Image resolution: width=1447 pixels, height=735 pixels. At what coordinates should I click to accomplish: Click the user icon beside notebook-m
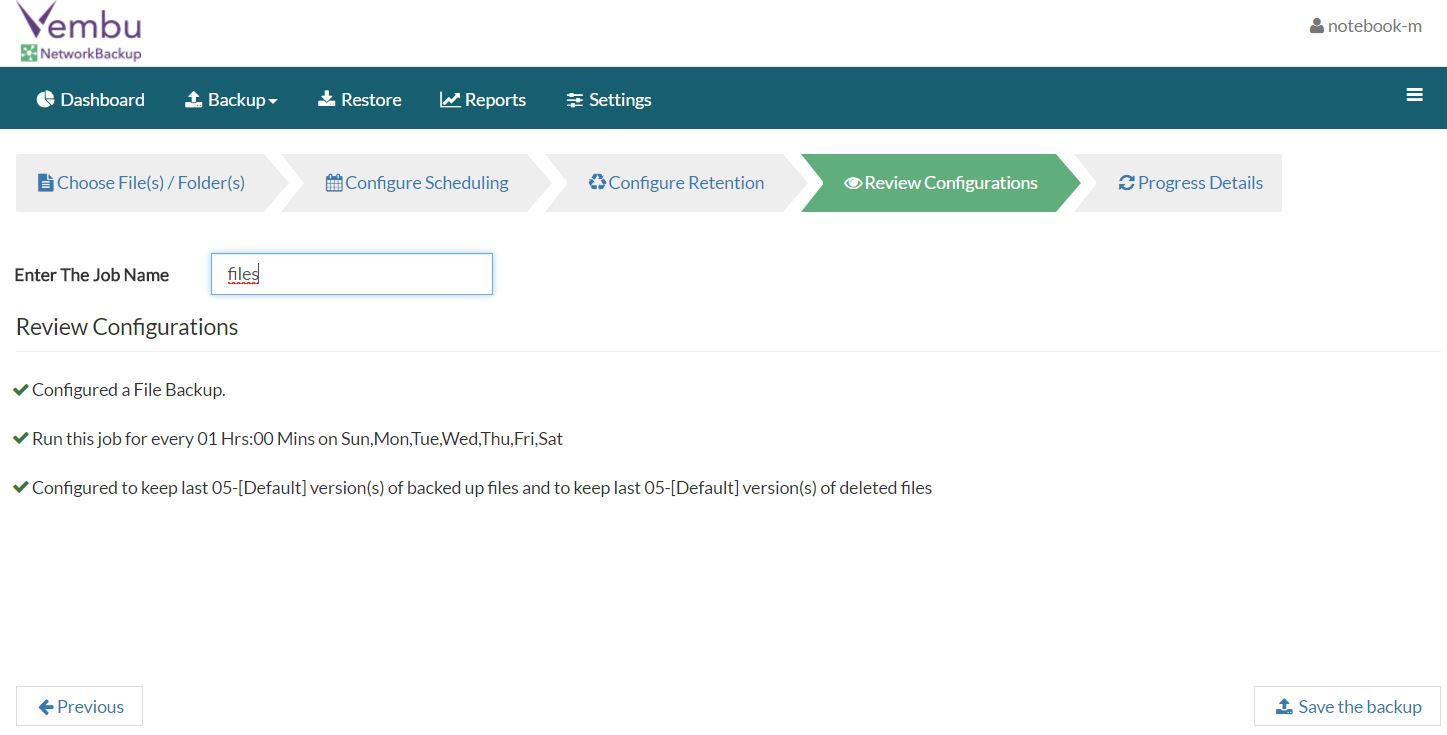(1315, 25)
